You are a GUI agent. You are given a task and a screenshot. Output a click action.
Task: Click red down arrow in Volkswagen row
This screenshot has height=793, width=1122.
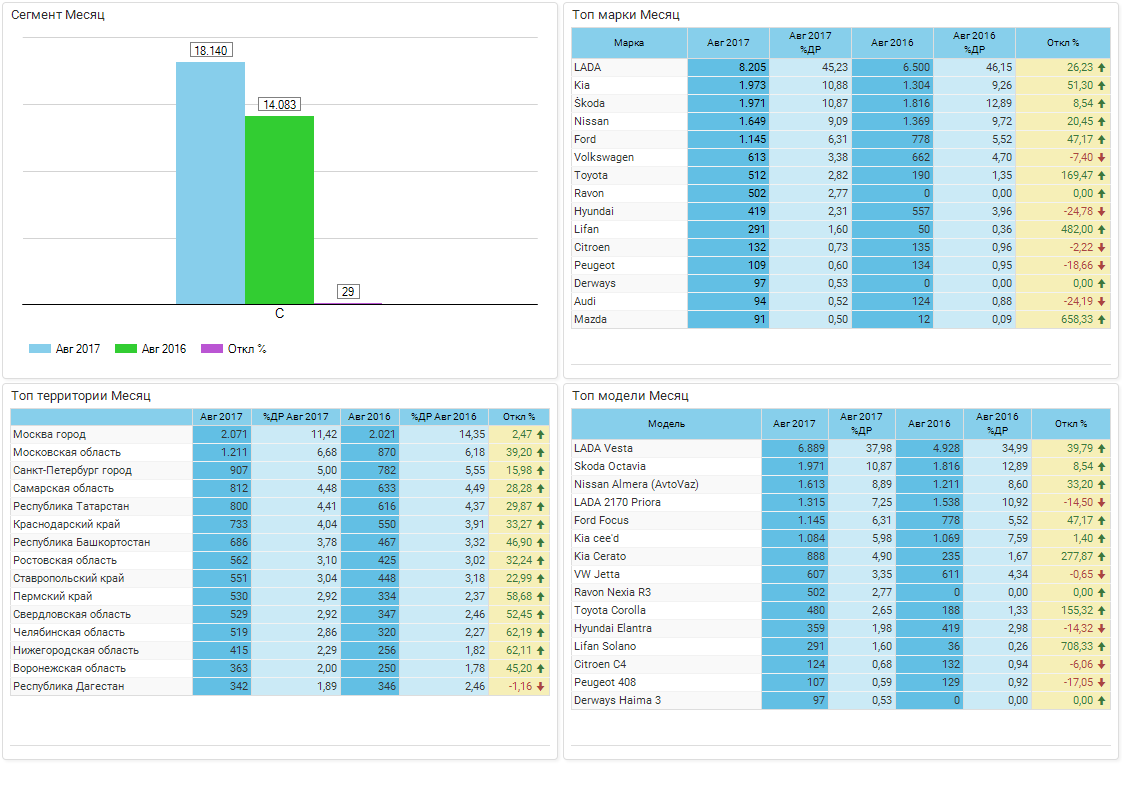pyautogui.click(x=1102, y=157)
